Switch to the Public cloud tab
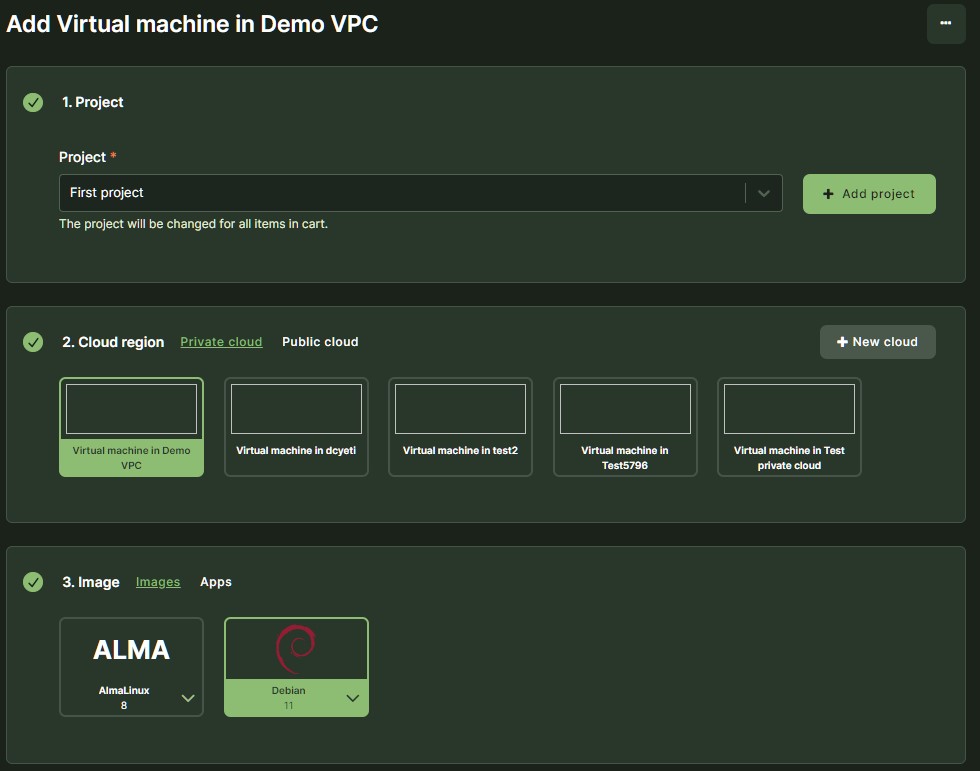The width and height of the screenshot is (980, 771). [320, 342]
